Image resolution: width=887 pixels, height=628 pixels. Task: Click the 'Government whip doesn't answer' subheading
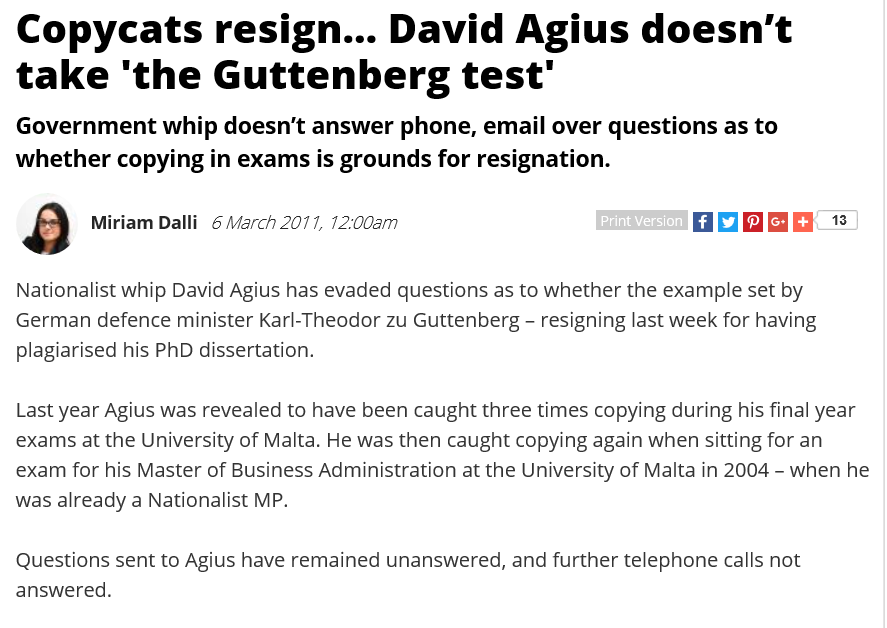[397, 142]
